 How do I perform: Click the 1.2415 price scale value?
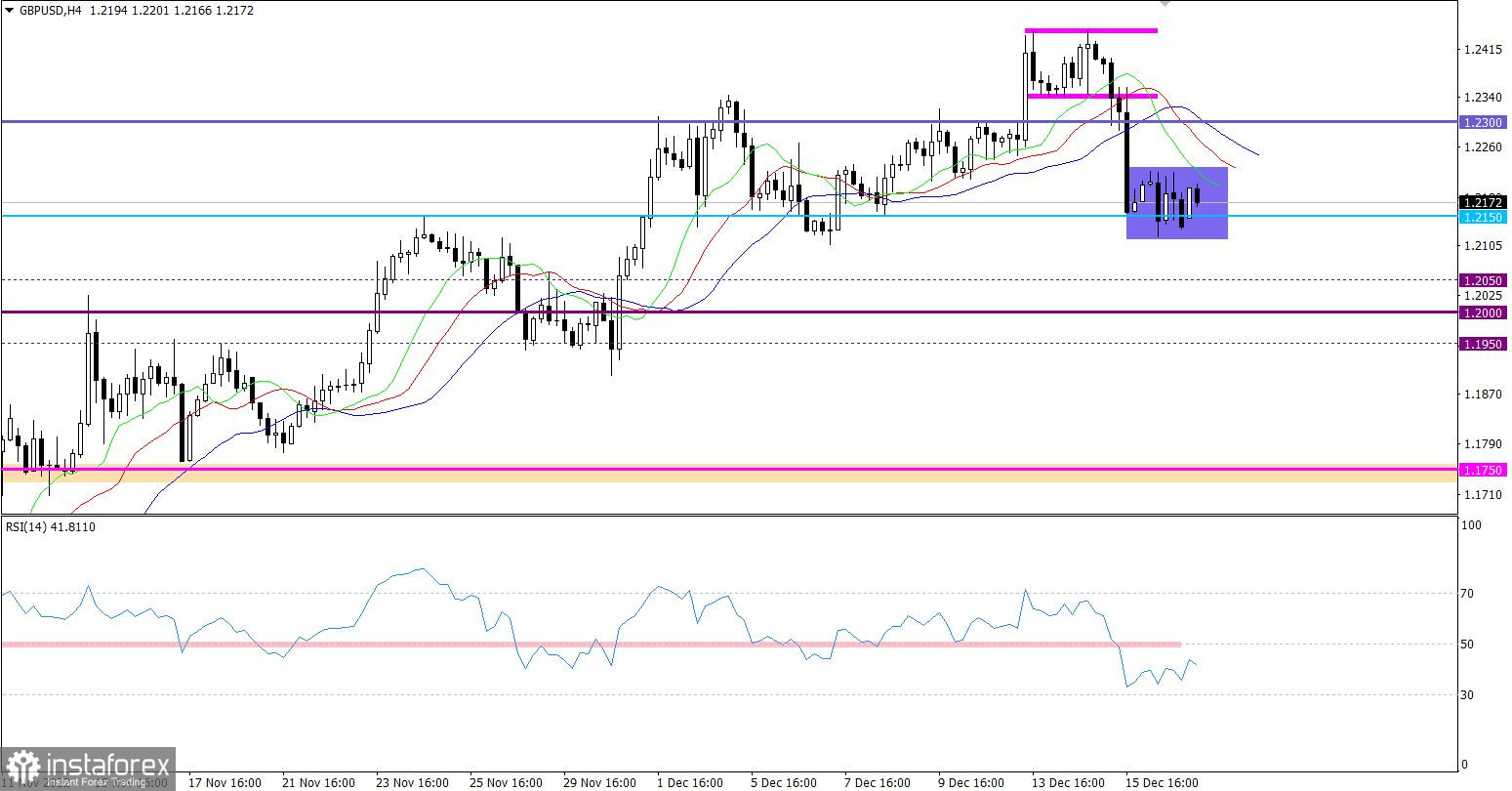(x=1482, y=49)
